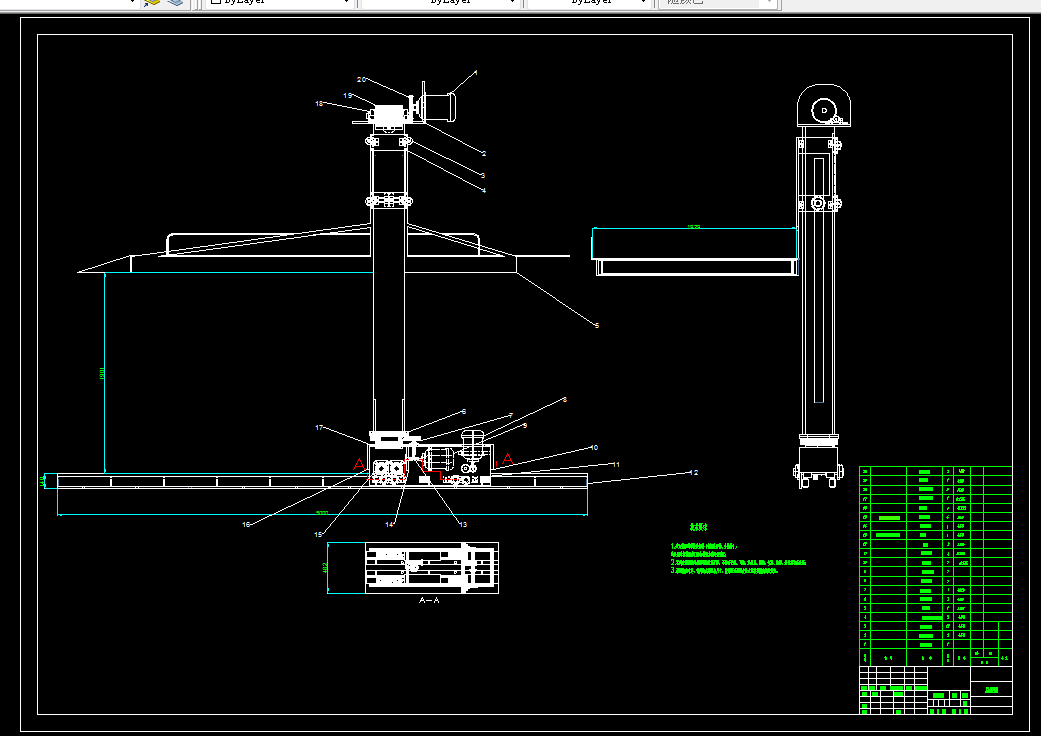Pick the green 402 dimension text
The height and width of the screenshot is (736, 1041).
point(325,568)
